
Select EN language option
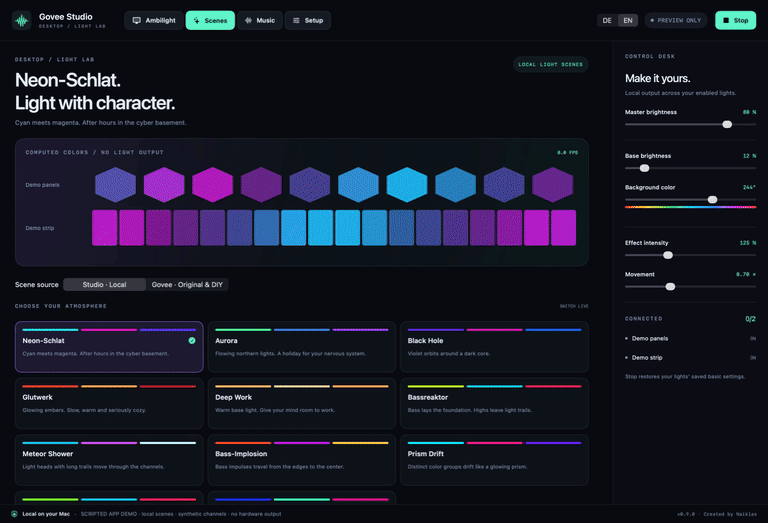point(627,21)
